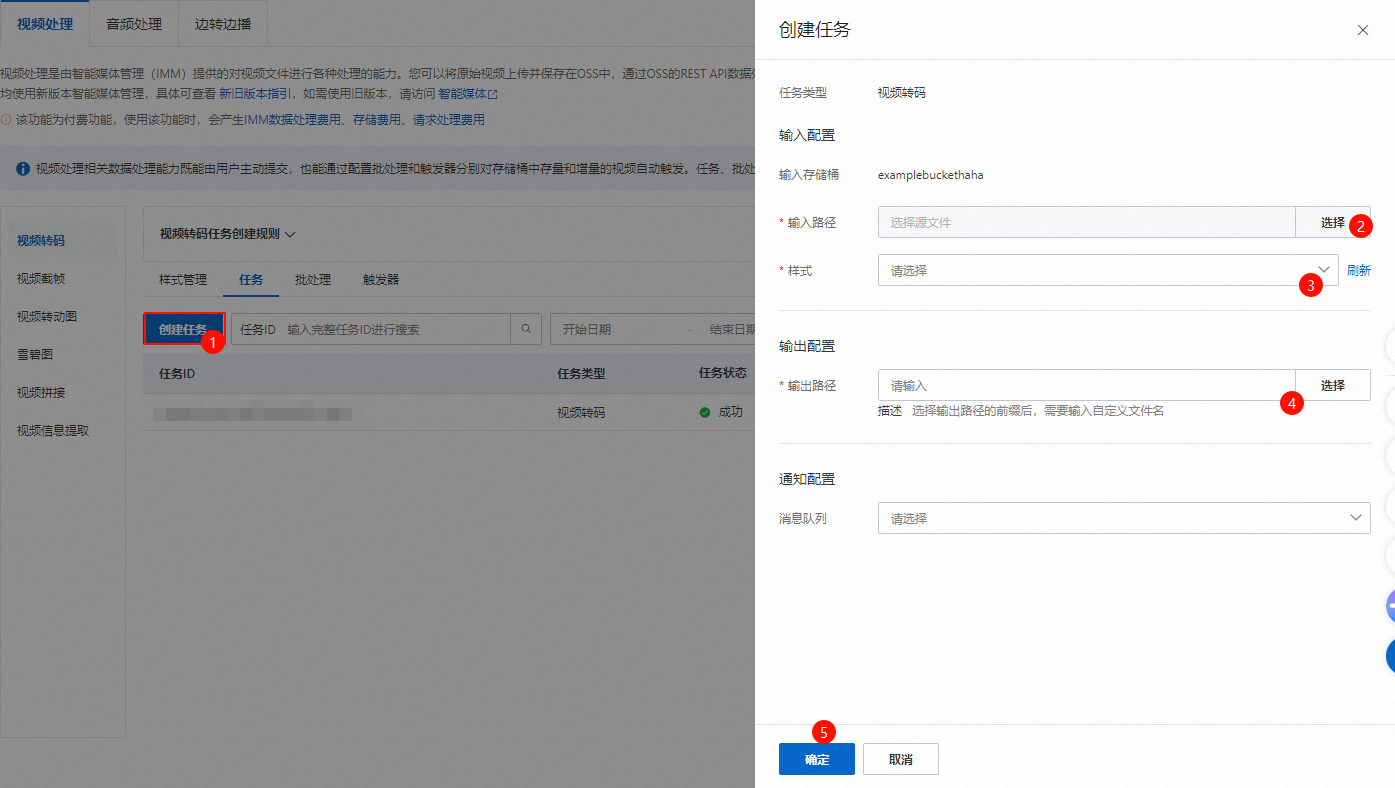
Task: Click the external link icon after 智能媒体
Action: [492, 95]
